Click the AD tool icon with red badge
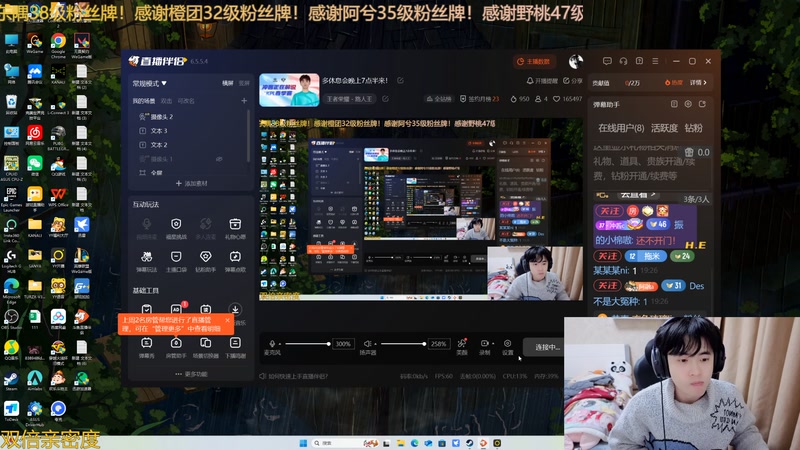 176,309
